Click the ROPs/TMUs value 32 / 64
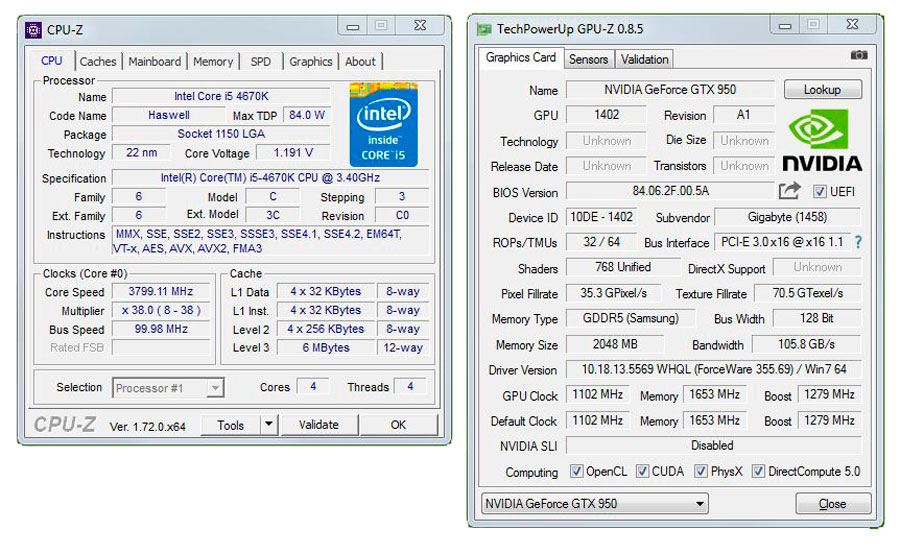900x554 pixels. [x=601, y=242]
